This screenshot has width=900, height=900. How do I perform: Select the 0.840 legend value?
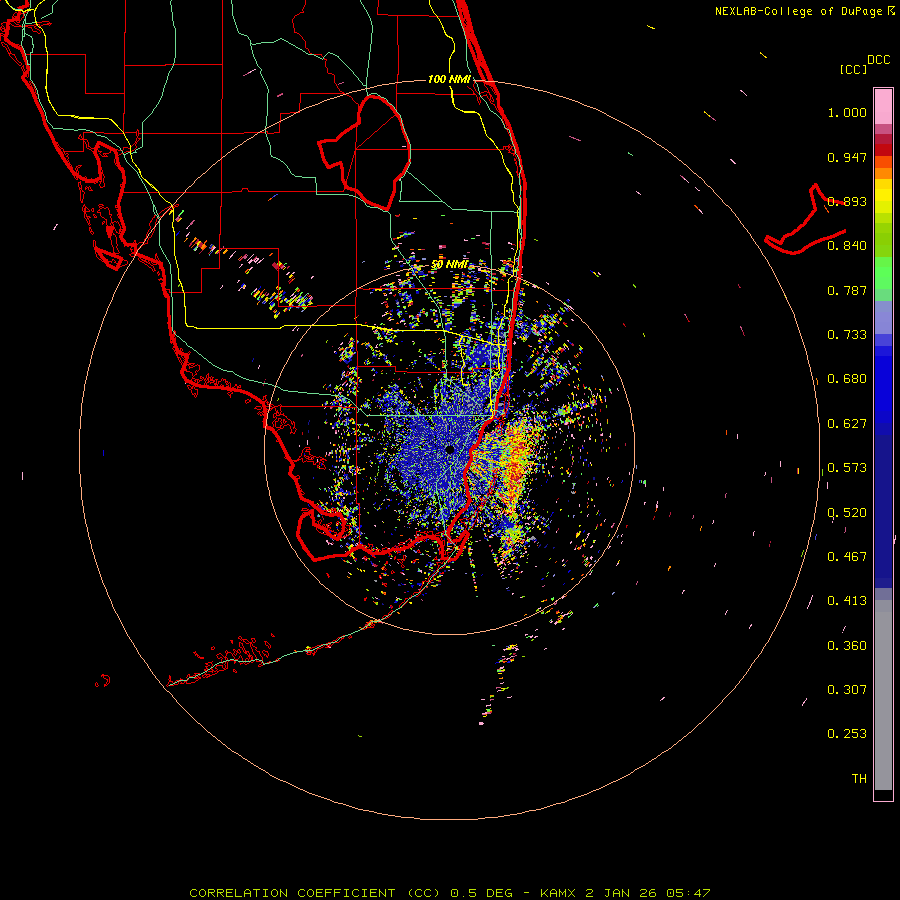847,245
